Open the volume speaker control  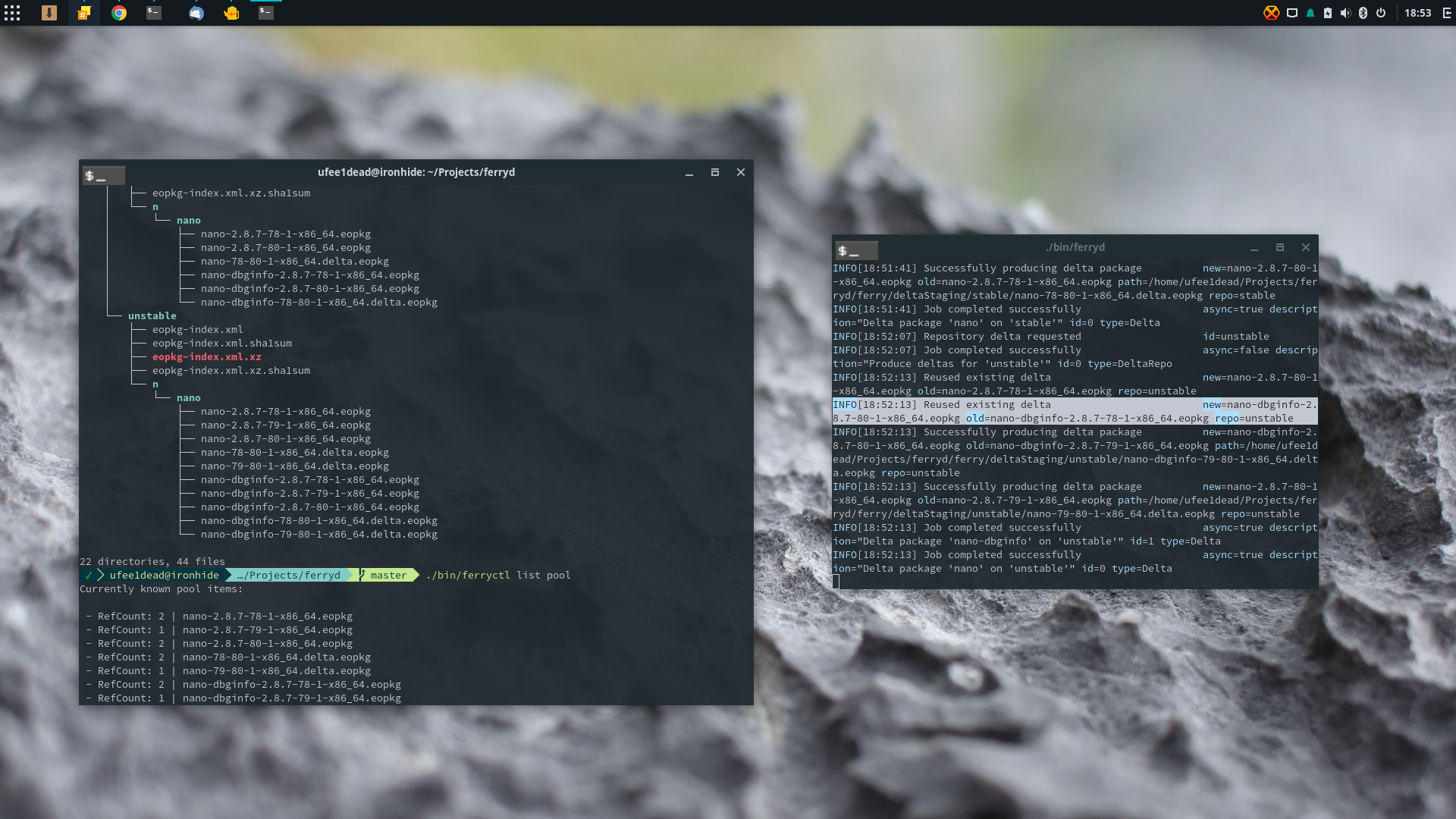pos(1345,13)
